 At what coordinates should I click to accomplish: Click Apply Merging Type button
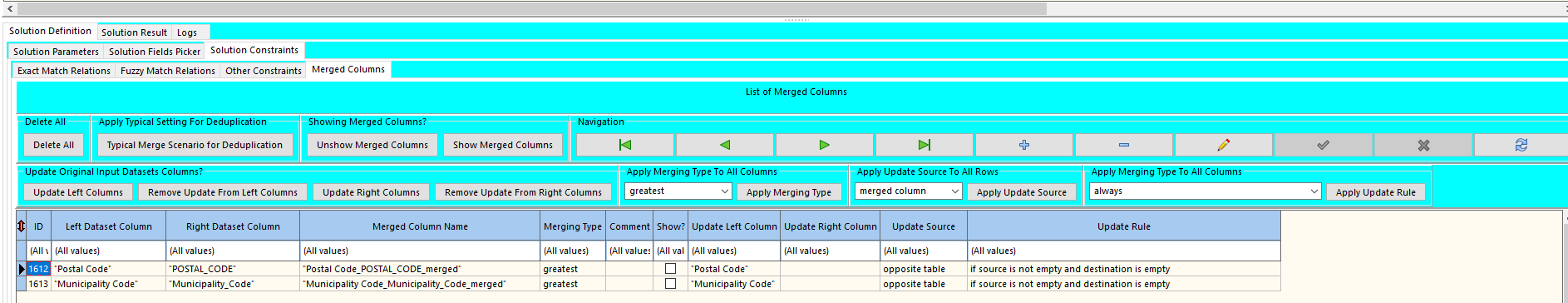point(789,192)
